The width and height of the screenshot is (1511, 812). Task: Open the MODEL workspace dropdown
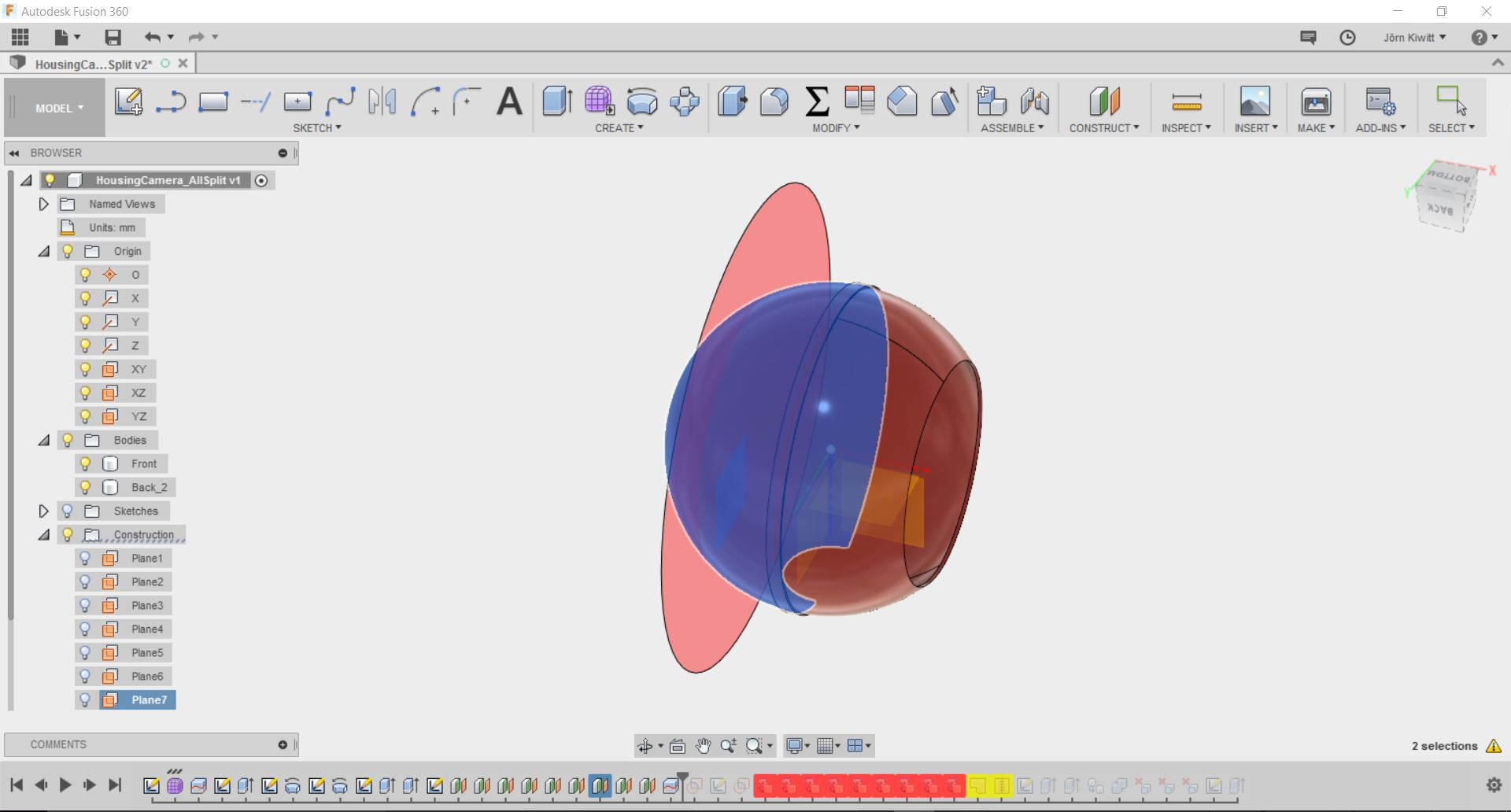click(x=59, y=108)
